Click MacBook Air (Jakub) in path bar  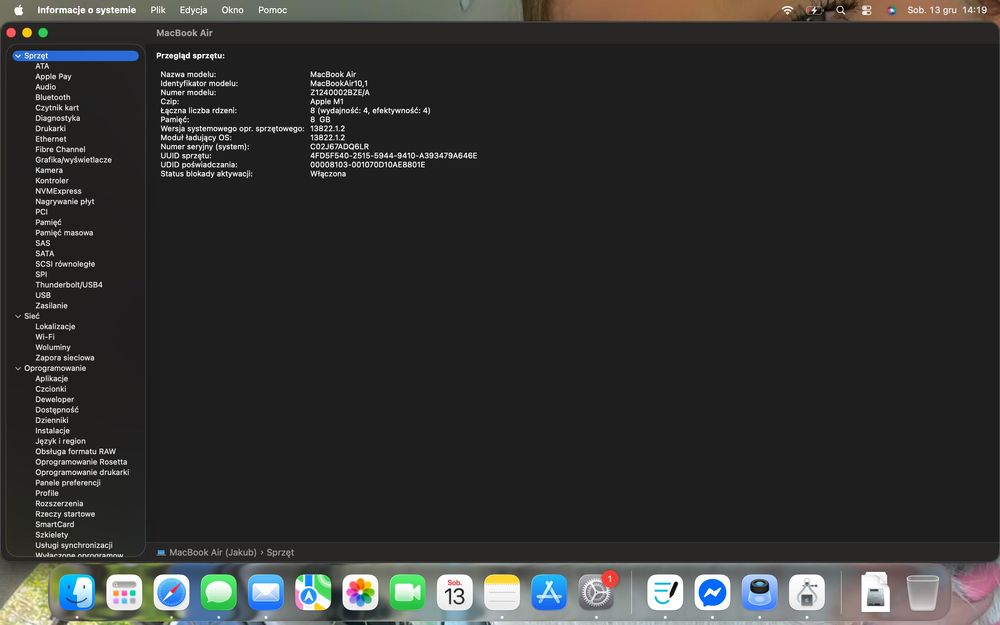[213, 552]
